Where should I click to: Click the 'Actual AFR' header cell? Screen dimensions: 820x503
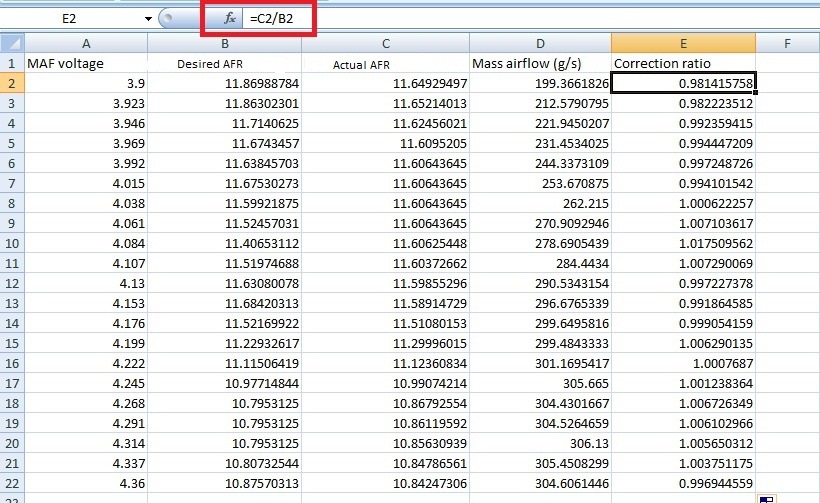tap(385, 63)
